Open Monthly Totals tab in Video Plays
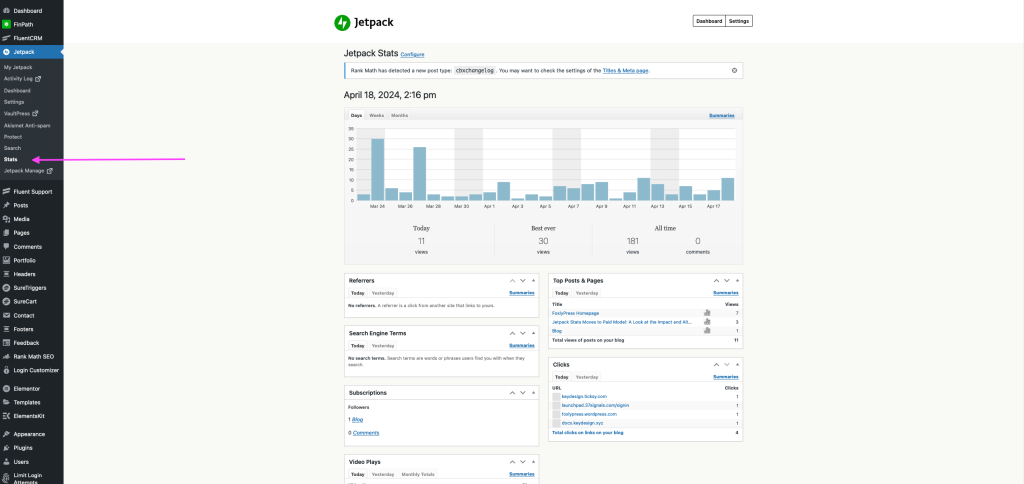 [417, 474]
